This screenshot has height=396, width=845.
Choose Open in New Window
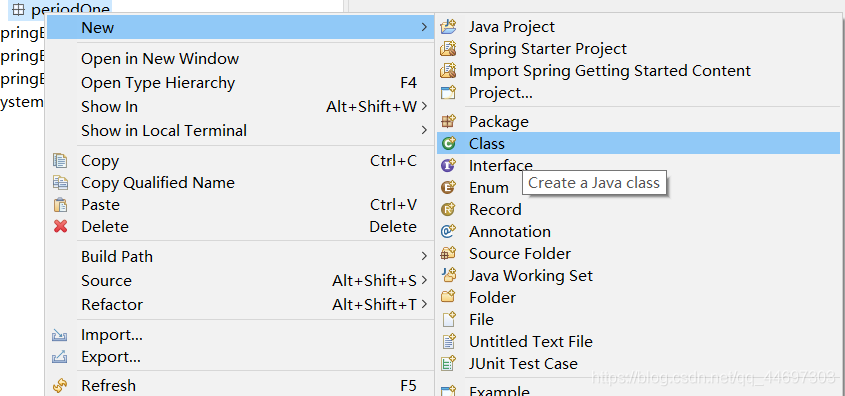[x=239, y=58]
